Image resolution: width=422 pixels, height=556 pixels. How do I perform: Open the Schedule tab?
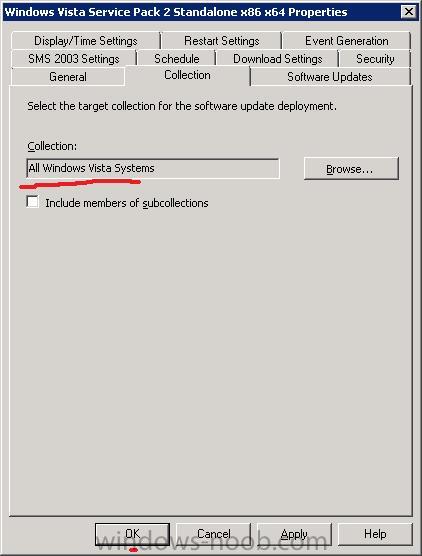tap(177, 59)
